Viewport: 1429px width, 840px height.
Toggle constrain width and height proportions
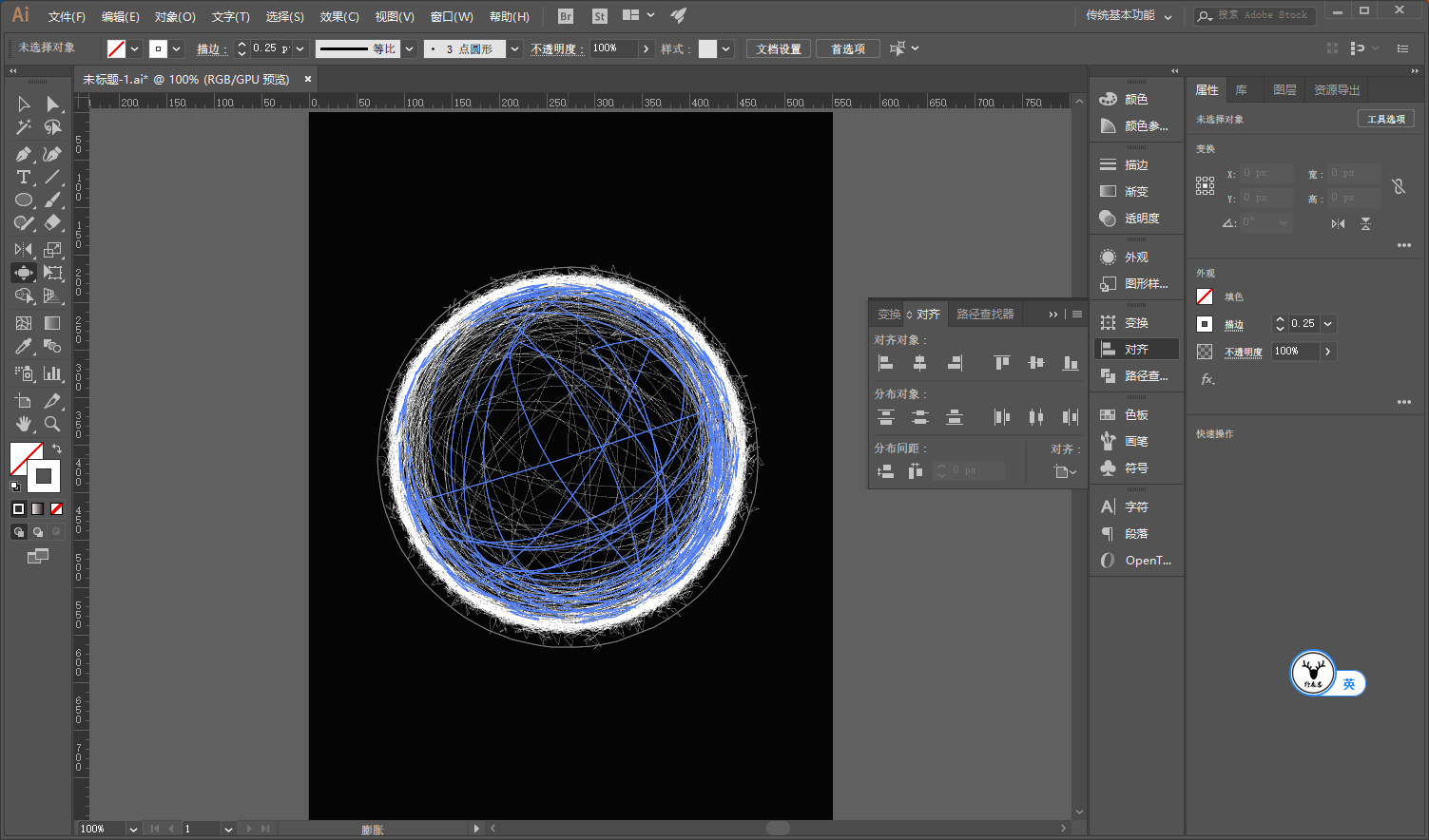click(x=1399, y=186)
